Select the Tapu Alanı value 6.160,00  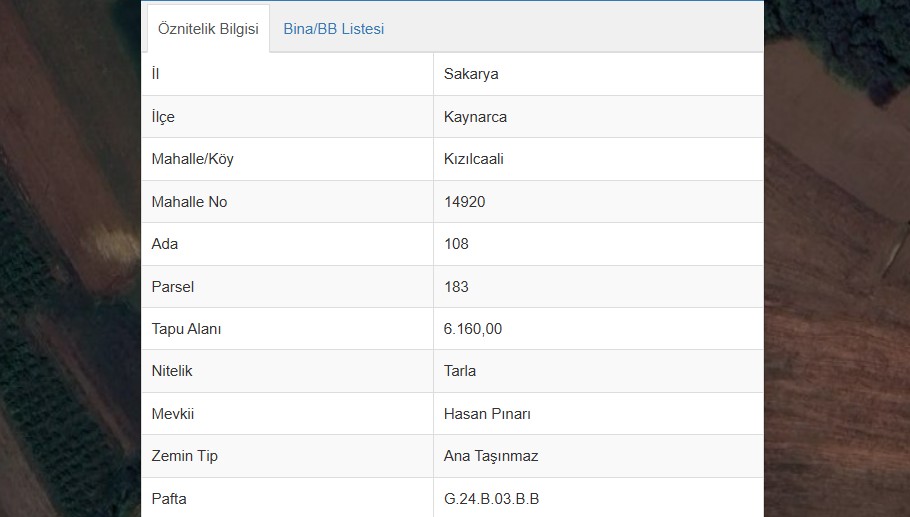pyautogui.click(x=472, y=329)
